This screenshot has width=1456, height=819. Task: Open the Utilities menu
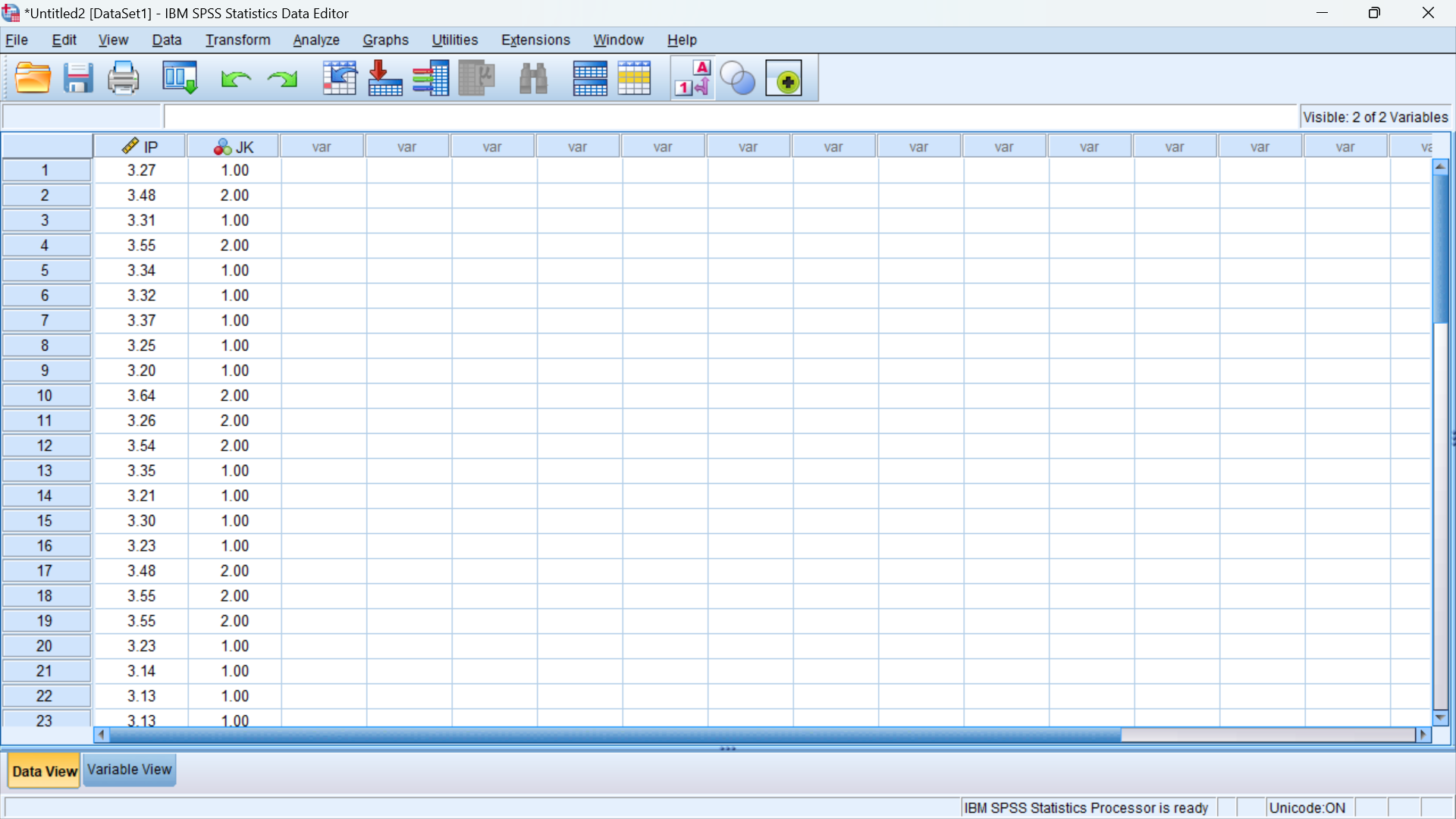coord(455,40)
